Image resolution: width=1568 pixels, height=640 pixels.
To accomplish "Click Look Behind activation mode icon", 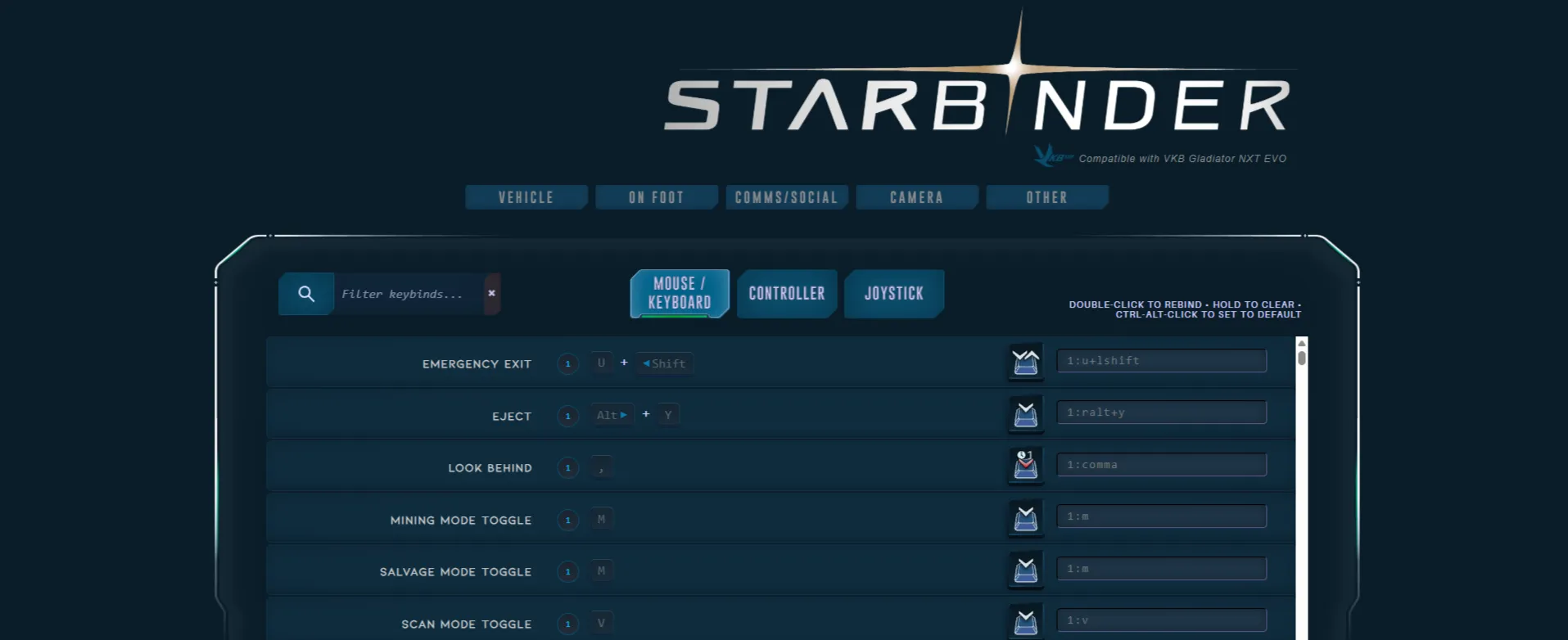I will click(x=1025, y=466).
